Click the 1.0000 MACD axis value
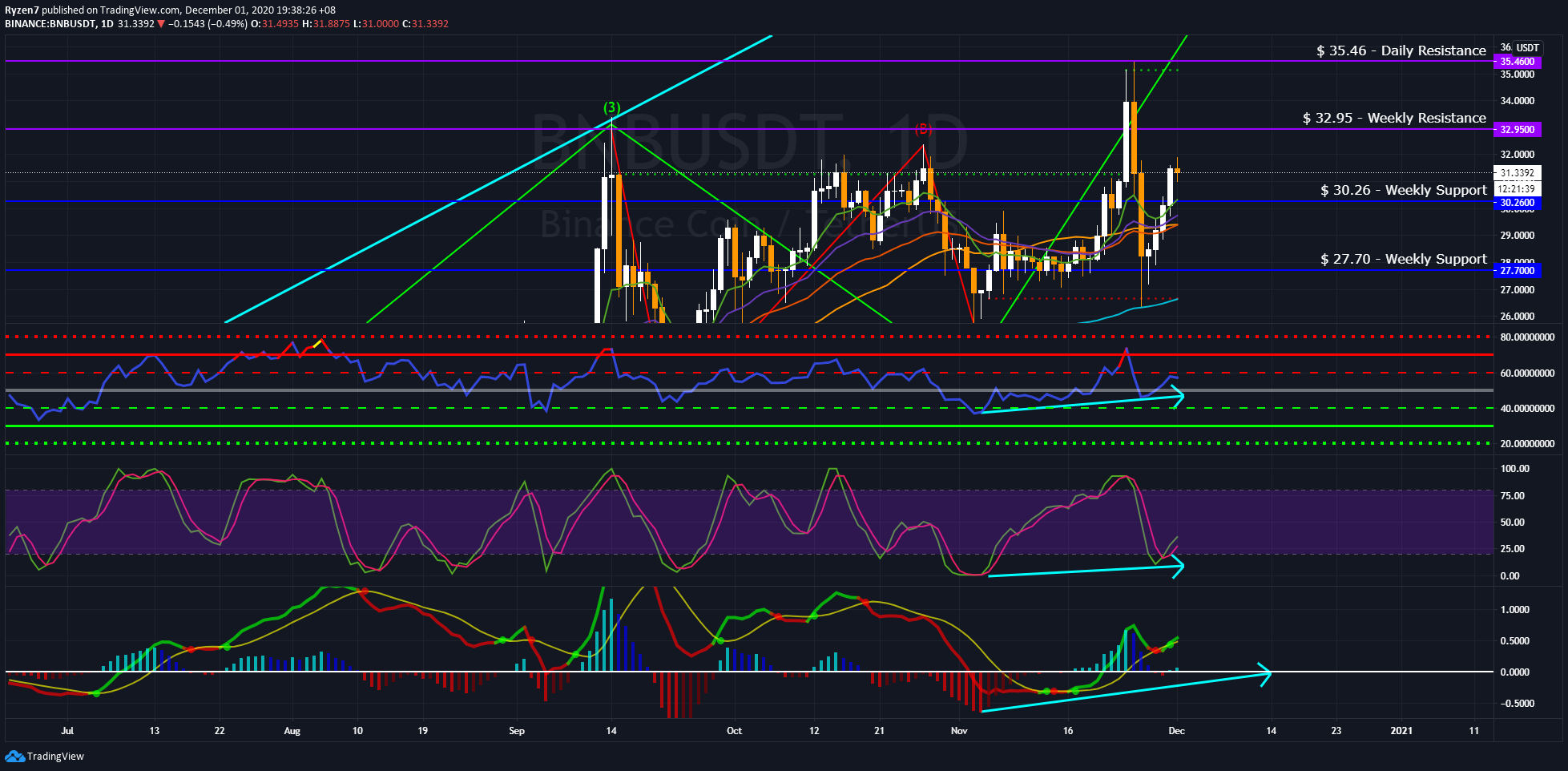Screen dimensions: 1568x771 [1514, 610]
